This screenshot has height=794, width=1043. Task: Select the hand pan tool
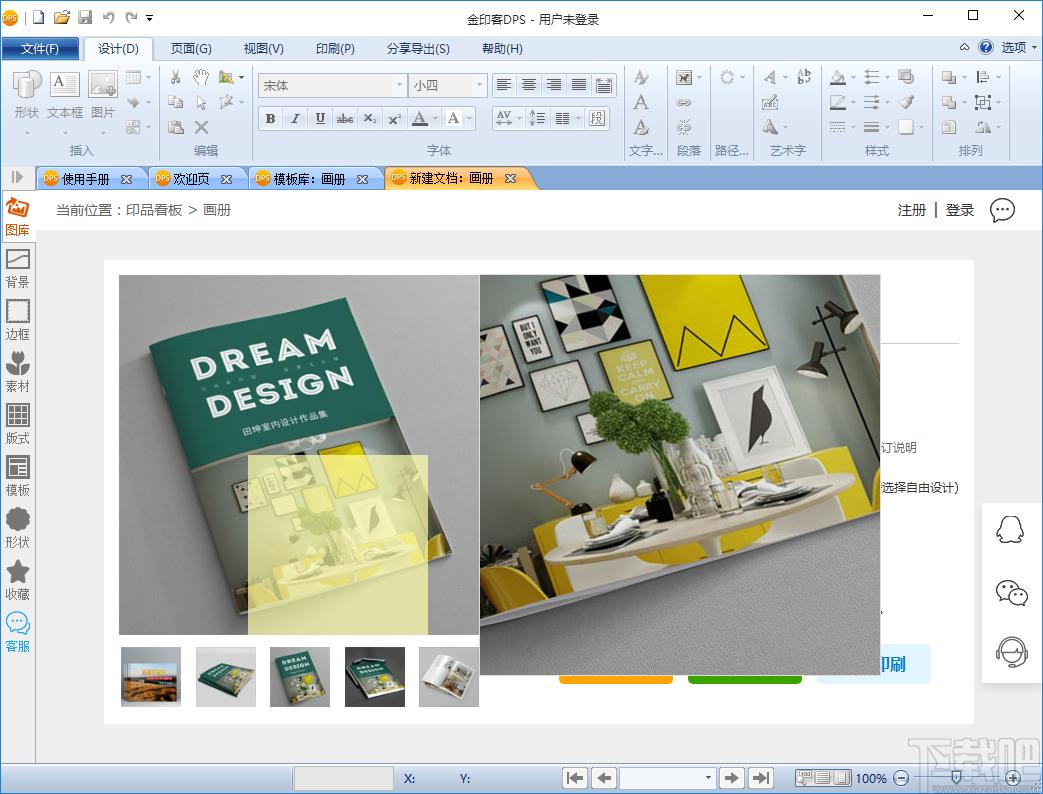pyautogui.click(x=201, y=77)
